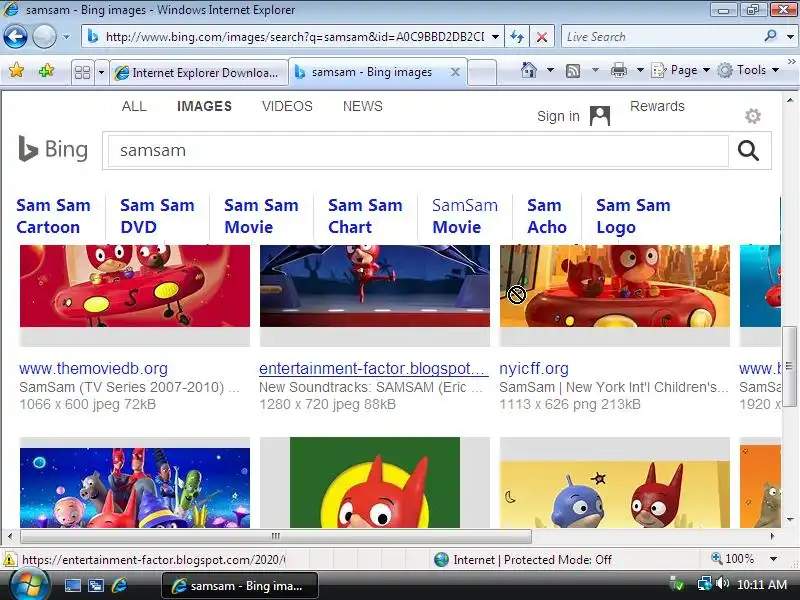The image size is (800, 600).
Task: Open the Live Search provider dropdown
Action: pos(790,37)
